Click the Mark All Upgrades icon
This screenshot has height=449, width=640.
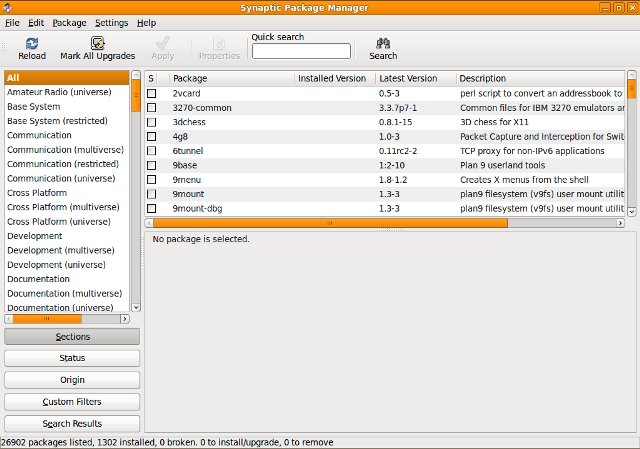click(97, 43)
